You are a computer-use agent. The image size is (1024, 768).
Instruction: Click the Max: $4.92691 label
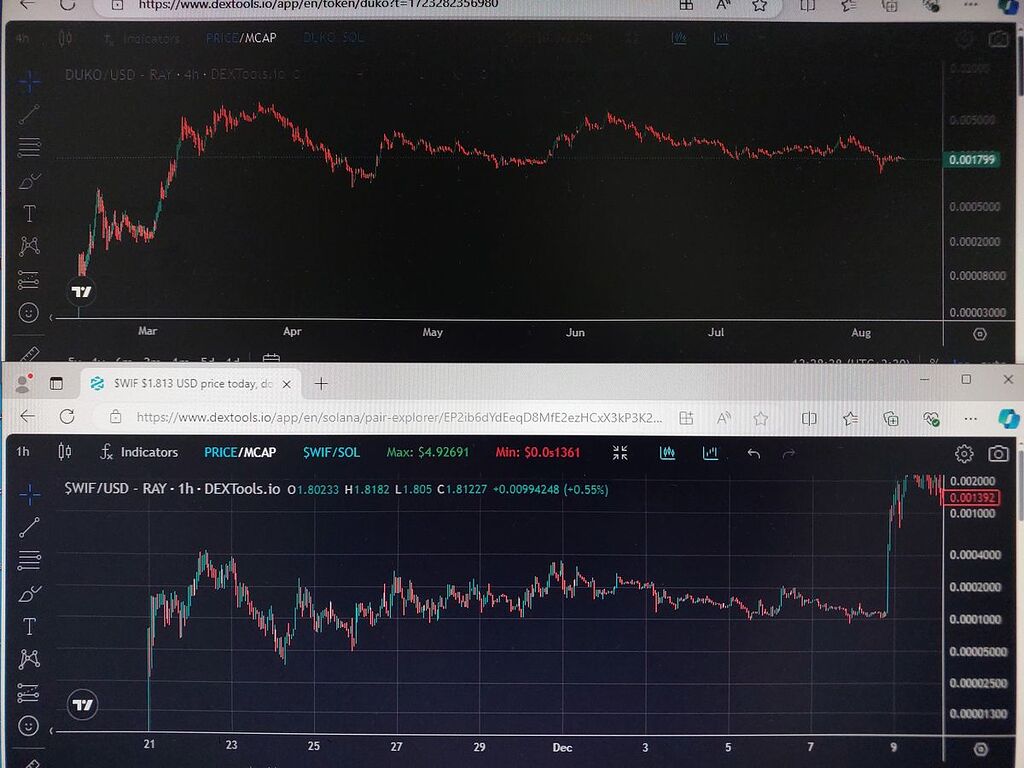point(428,452)
